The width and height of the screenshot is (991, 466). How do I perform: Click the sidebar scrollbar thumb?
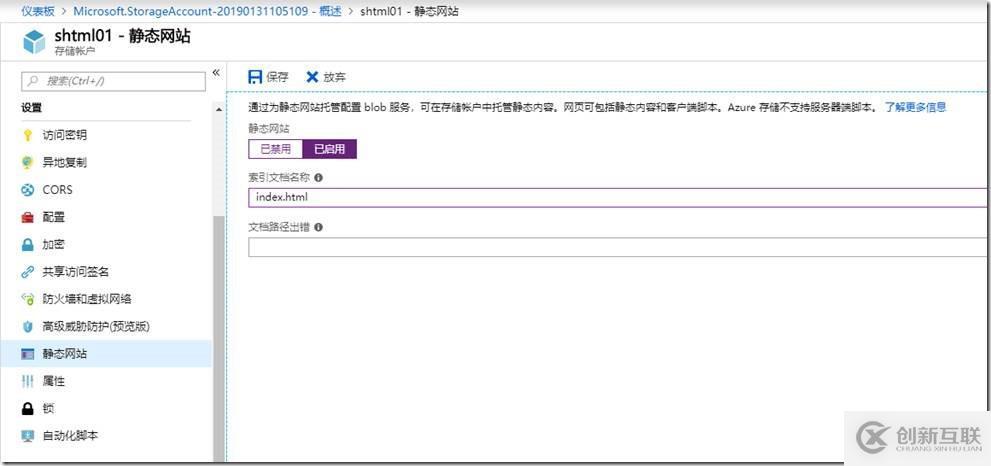(219, 338)
